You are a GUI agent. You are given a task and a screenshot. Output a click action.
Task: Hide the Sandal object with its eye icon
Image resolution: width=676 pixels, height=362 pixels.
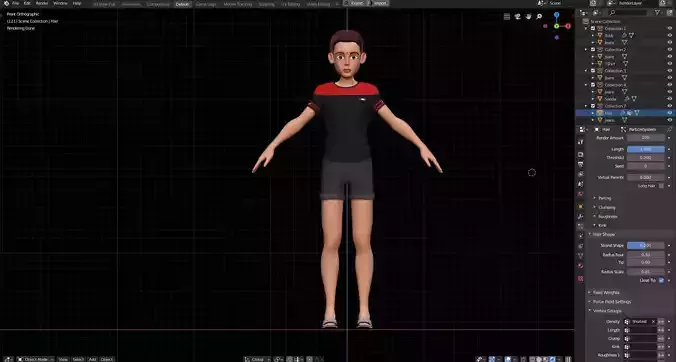tap(670, 99)
